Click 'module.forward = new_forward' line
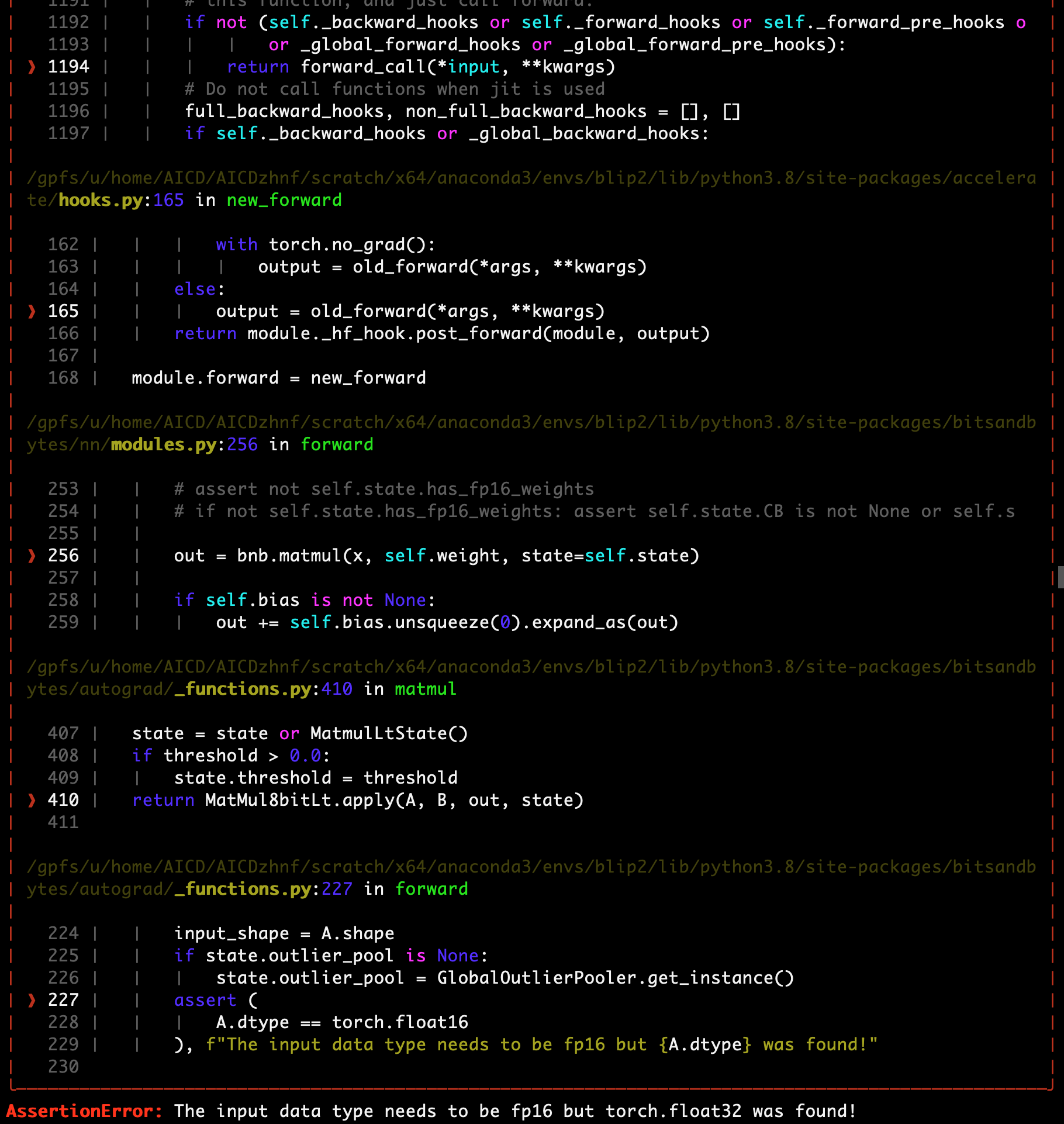Viewport: 1064px width, 1124px height. click(x=279, y=378)
